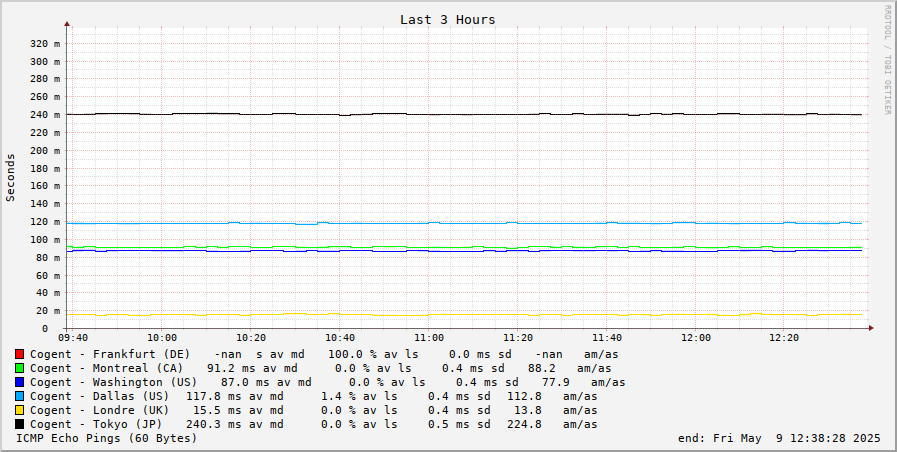Select the 'Cogent - Dallas (US)' legend label
897x452 pixels.
(x=100, y=397)
